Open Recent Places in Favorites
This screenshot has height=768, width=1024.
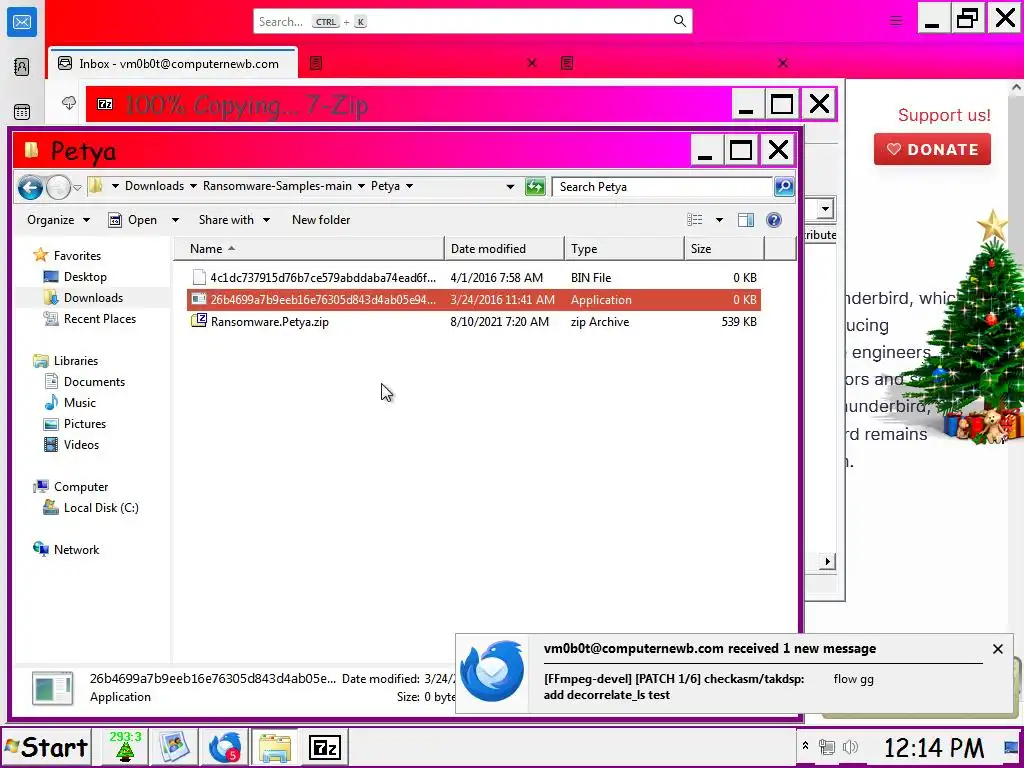click(x=99, y=319)
